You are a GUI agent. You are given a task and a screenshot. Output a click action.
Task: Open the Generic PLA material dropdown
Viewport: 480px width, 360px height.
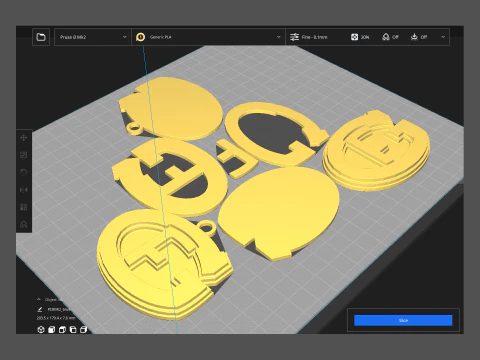(208, 37)
